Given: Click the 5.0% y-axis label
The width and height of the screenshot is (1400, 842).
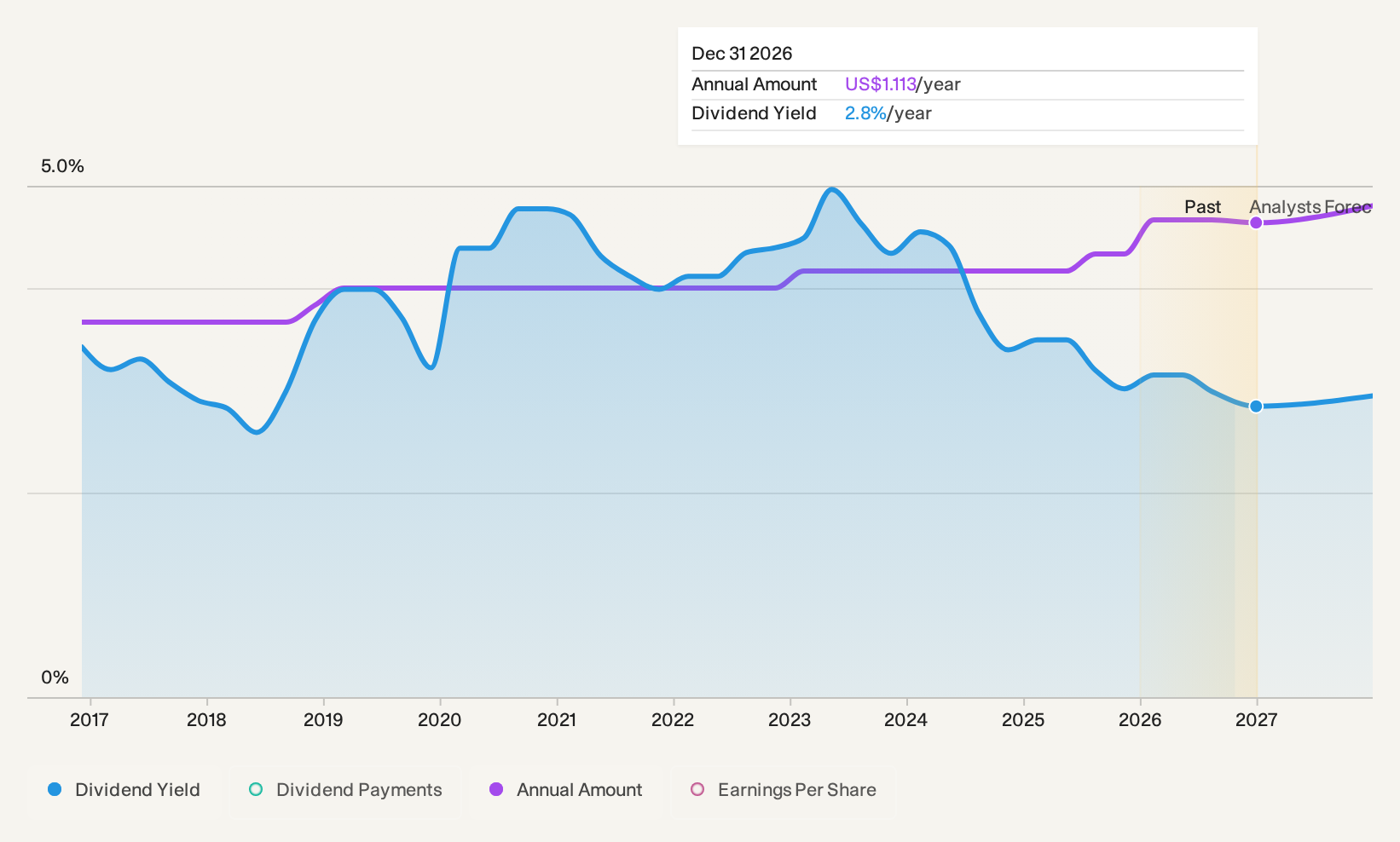Looking at the screenshot, I should pos(62,166).
